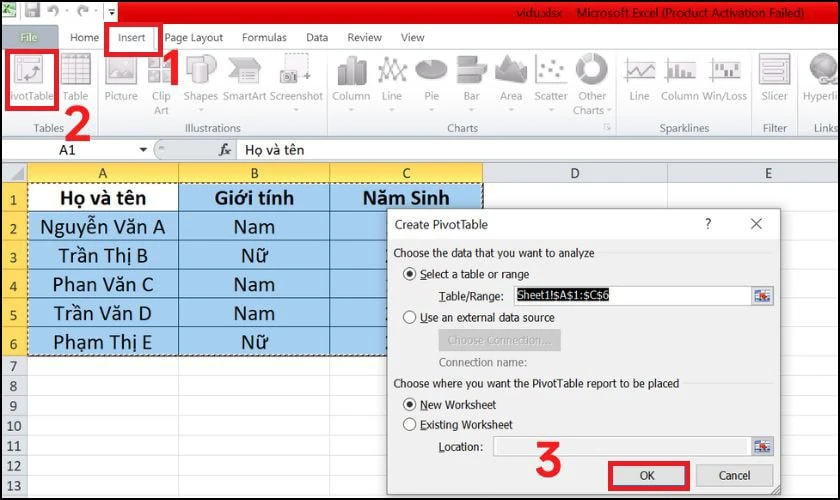Redo the last action
Image resolution: width=840 pixels, height=500 pixels.
[x=82, y=10]
